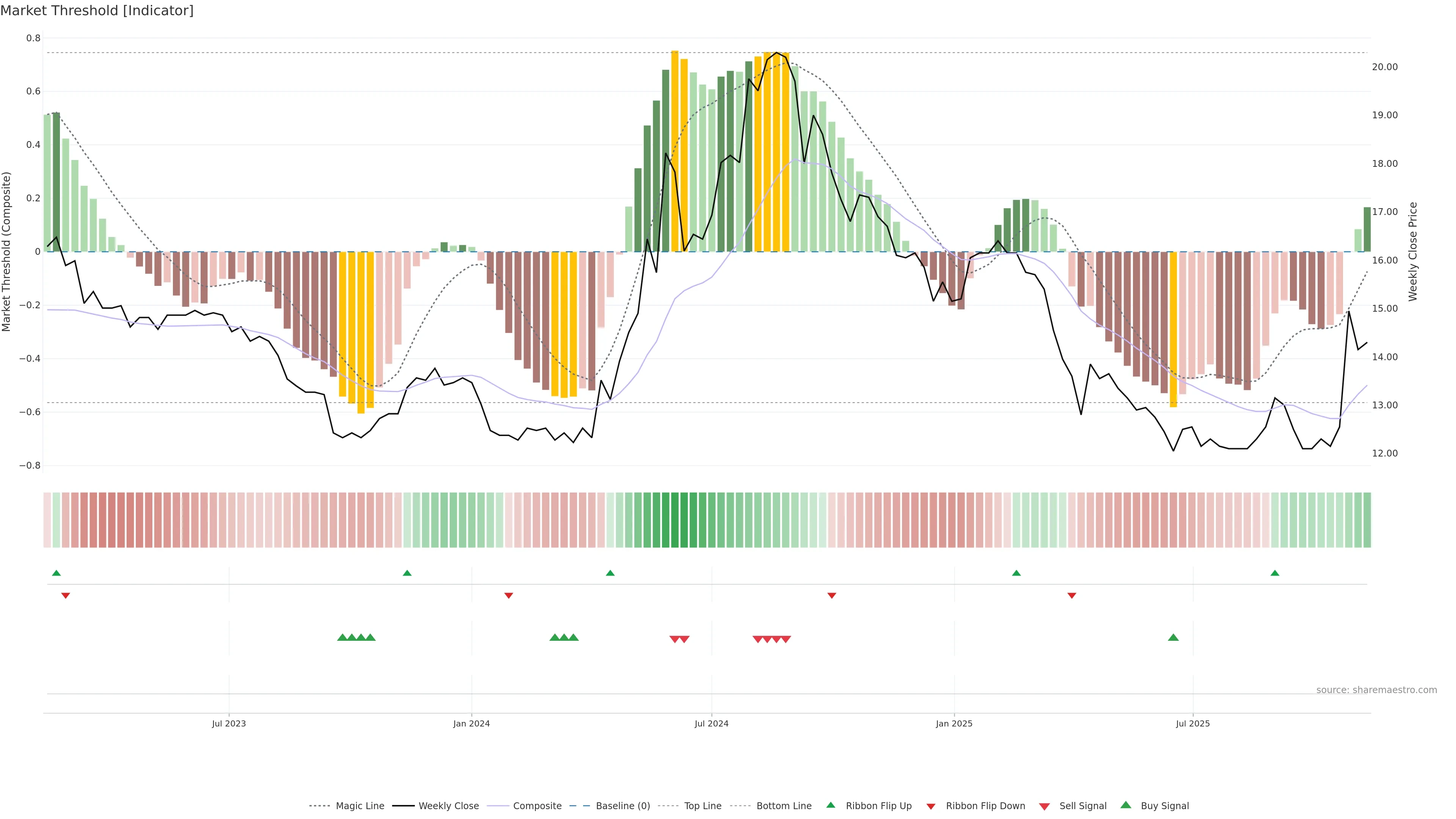The image size is (1456, 819).
Task: Click the ribbon flip up marker after Jan 2025
Action: point(1016,573)
